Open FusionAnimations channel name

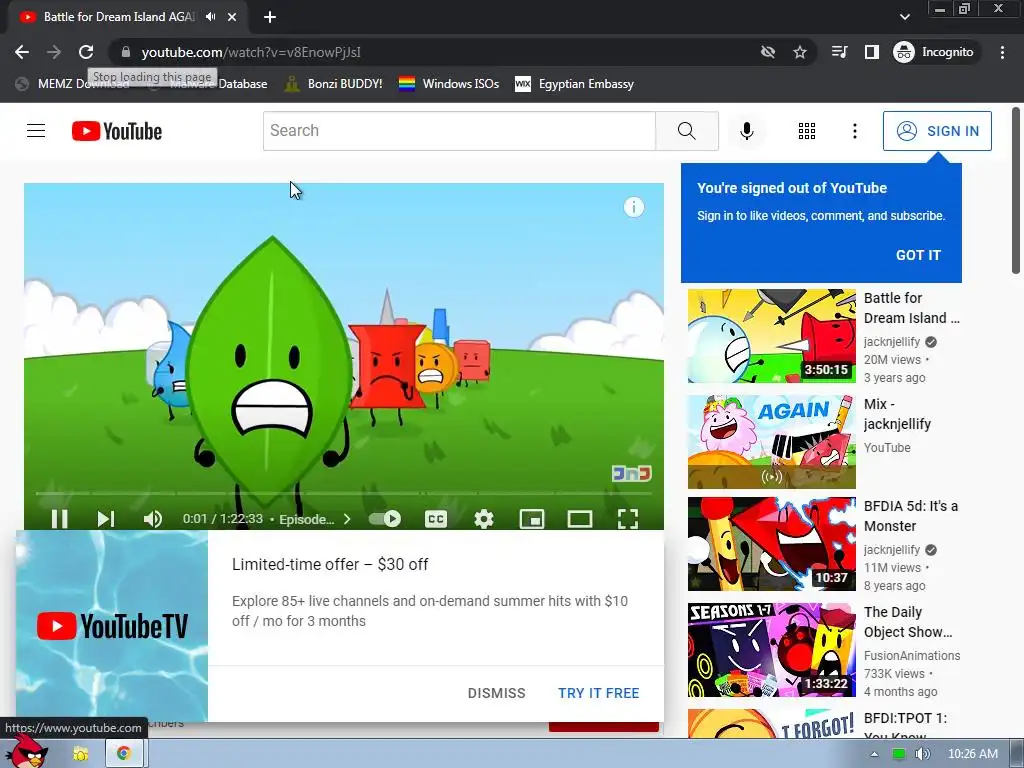(912, 655)
